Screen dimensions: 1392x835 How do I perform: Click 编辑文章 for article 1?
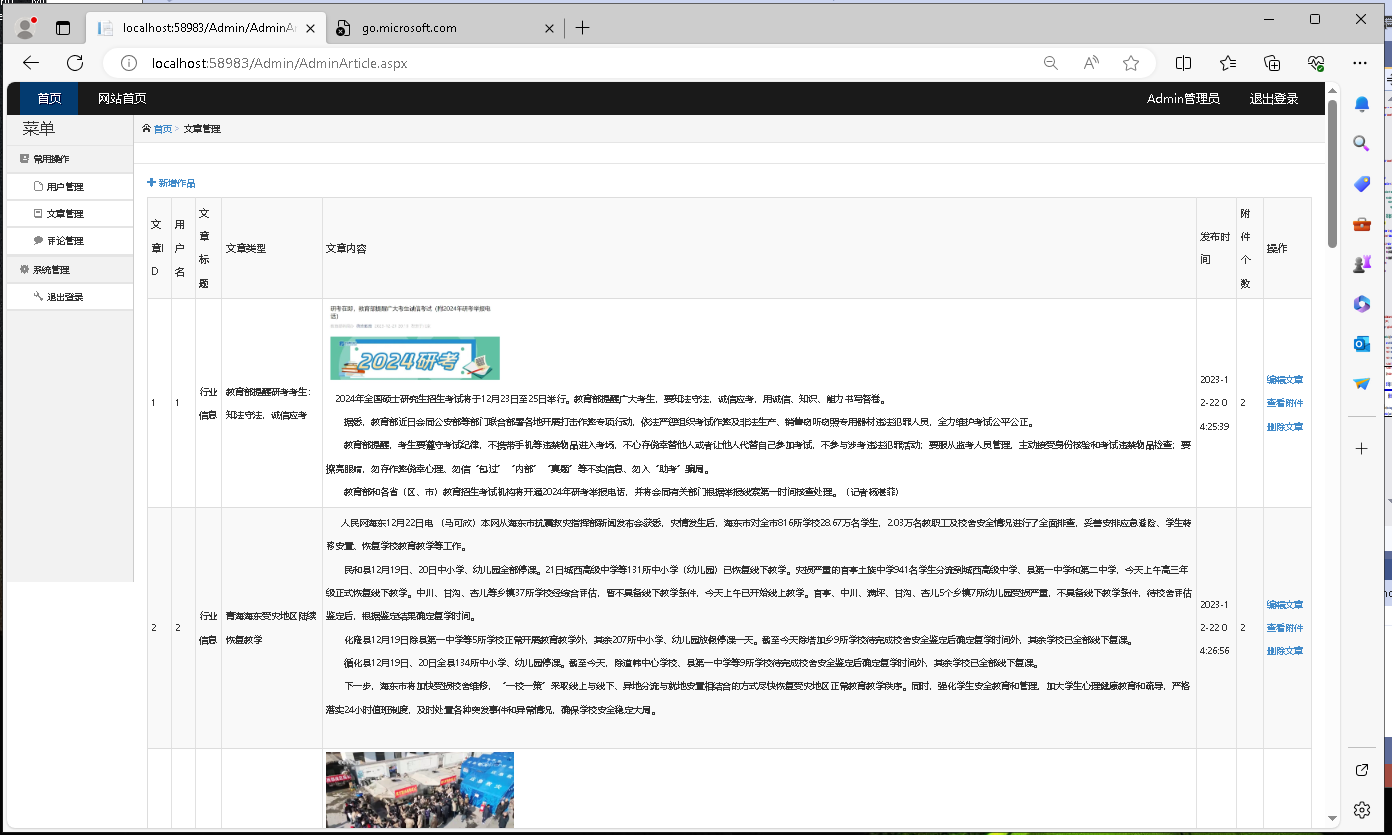tap(1285, 379)
